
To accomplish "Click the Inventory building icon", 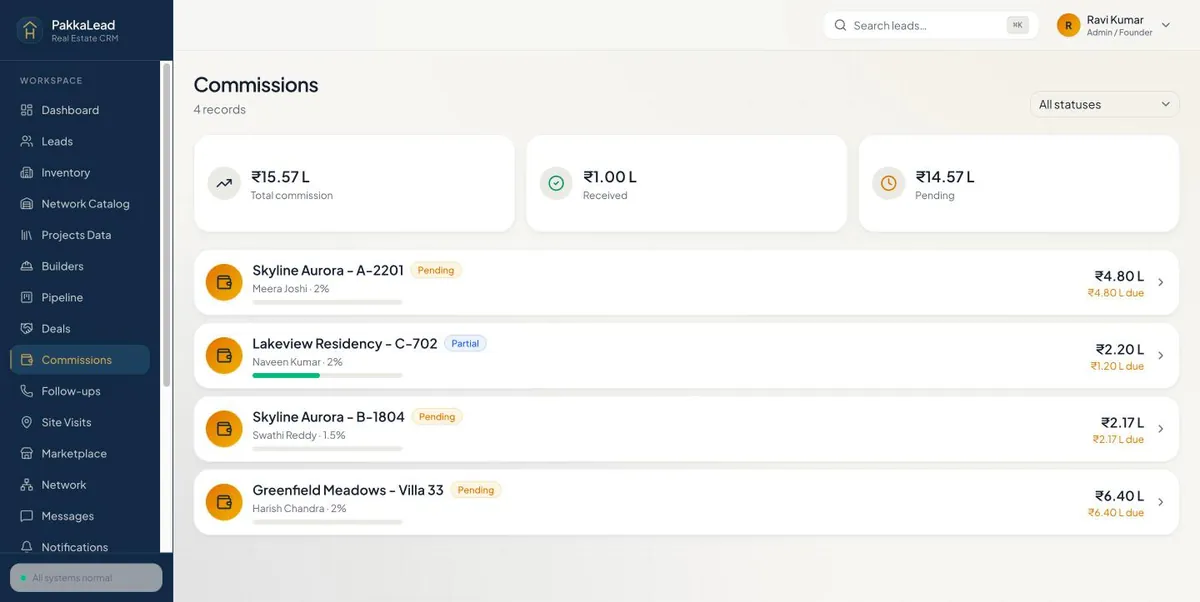I will click(x=27, y=172).
